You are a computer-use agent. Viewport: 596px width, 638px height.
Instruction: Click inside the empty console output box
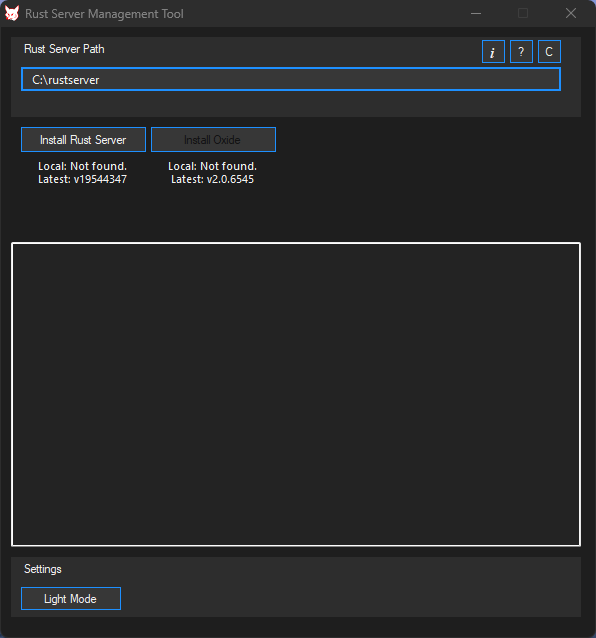[x=296, y=394]
